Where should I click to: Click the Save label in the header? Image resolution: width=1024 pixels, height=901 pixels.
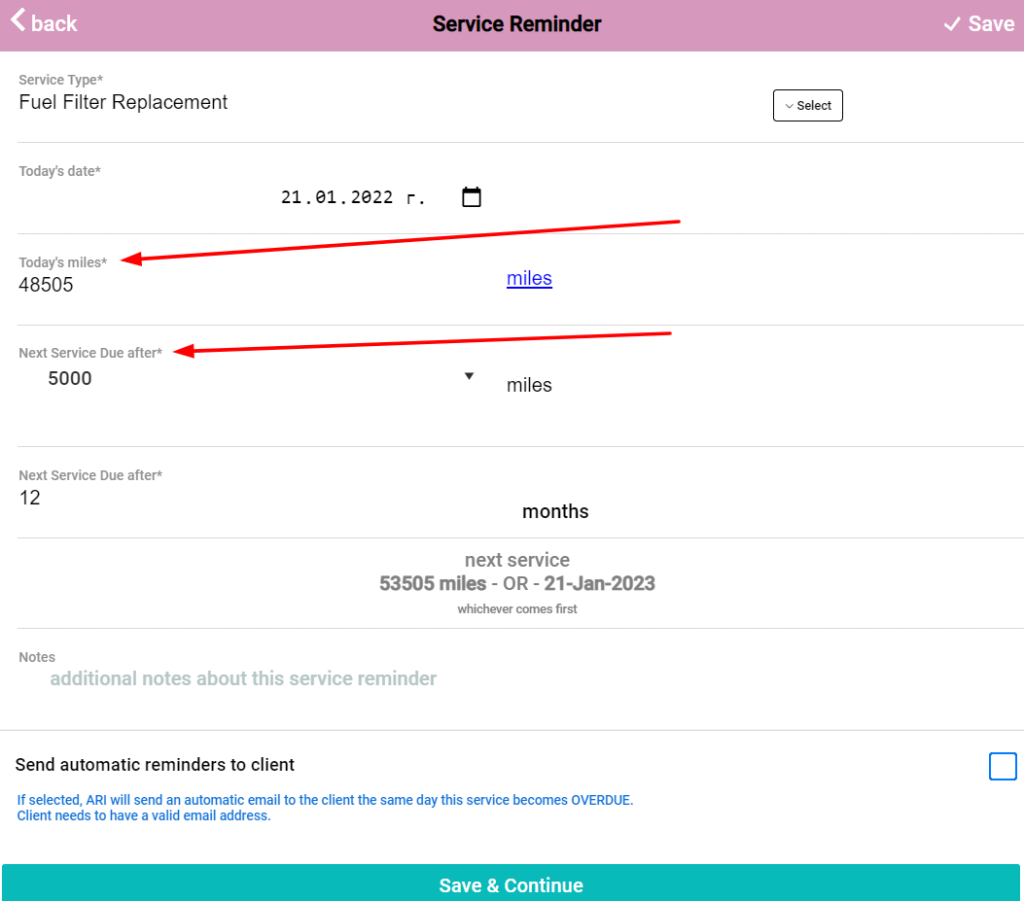click(x=990, y=23)
